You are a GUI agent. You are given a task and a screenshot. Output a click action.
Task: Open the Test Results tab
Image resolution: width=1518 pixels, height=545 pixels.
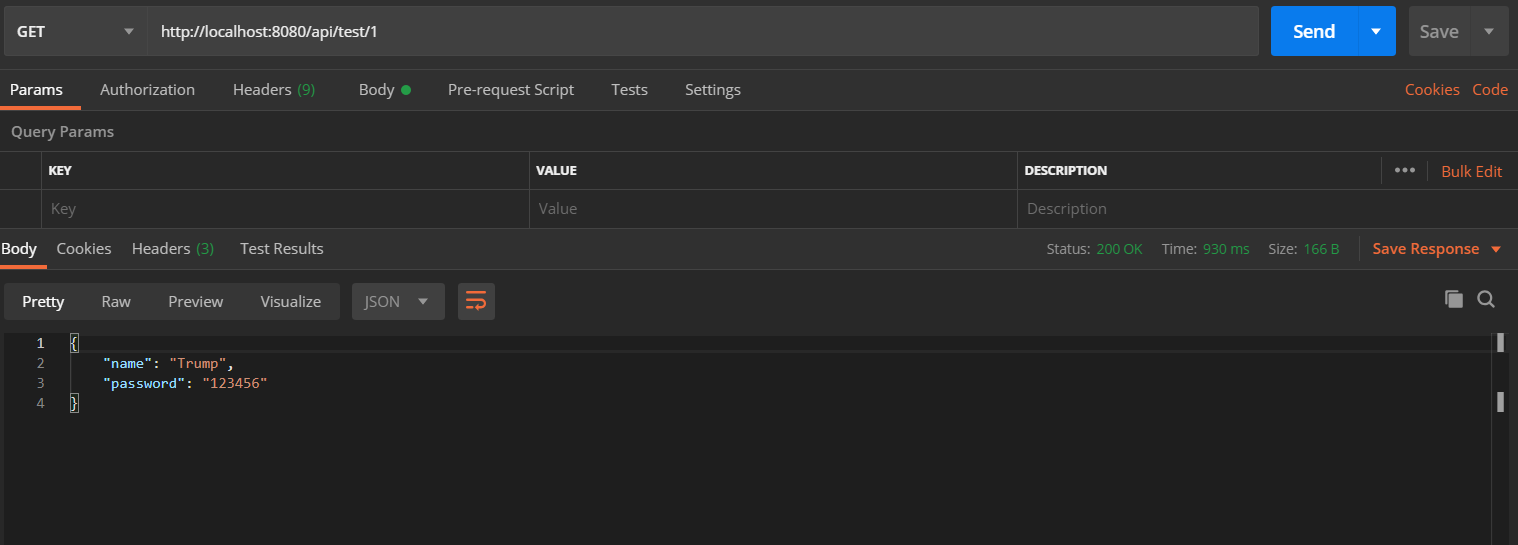tap(282, 248)
